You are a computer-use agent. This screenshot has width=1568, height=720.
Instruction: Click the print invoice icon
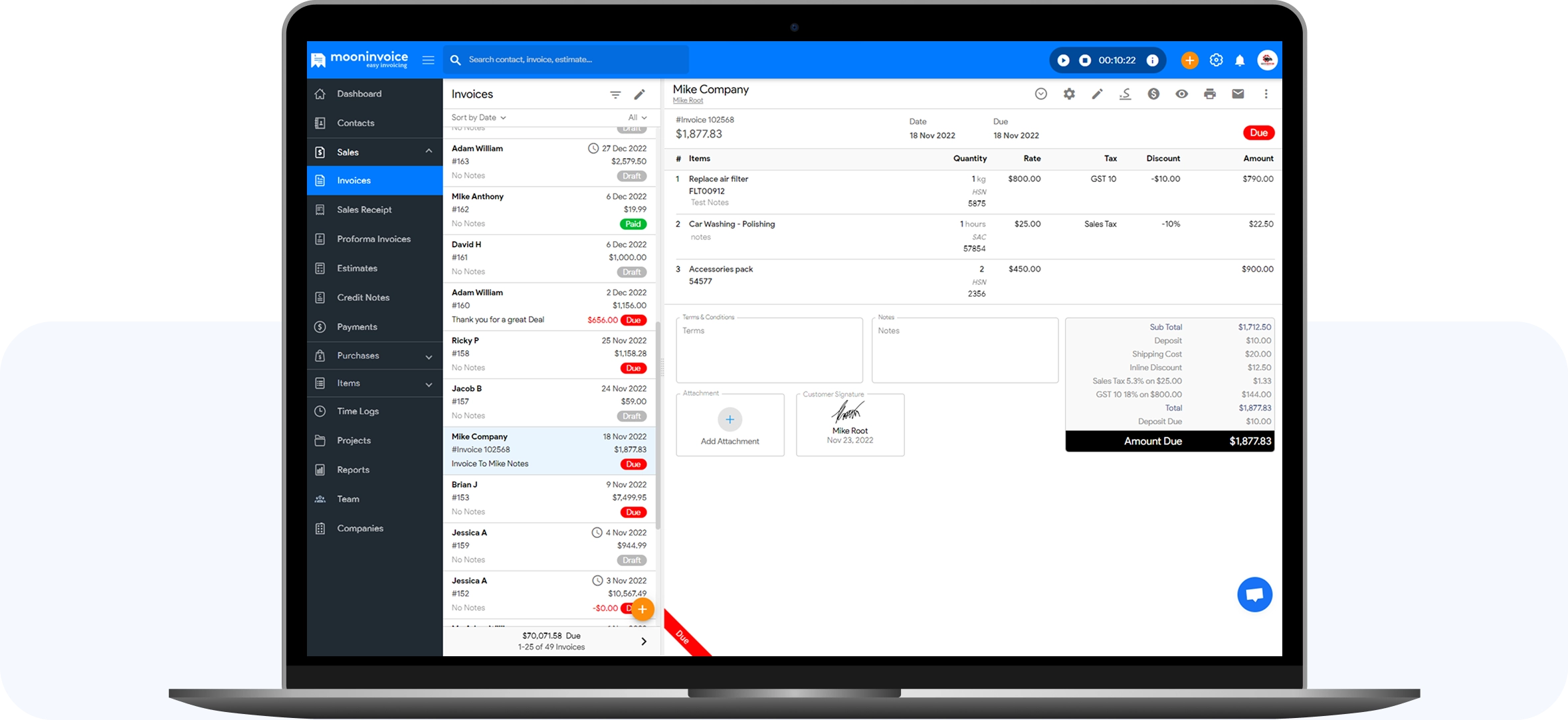(1209, 94)
